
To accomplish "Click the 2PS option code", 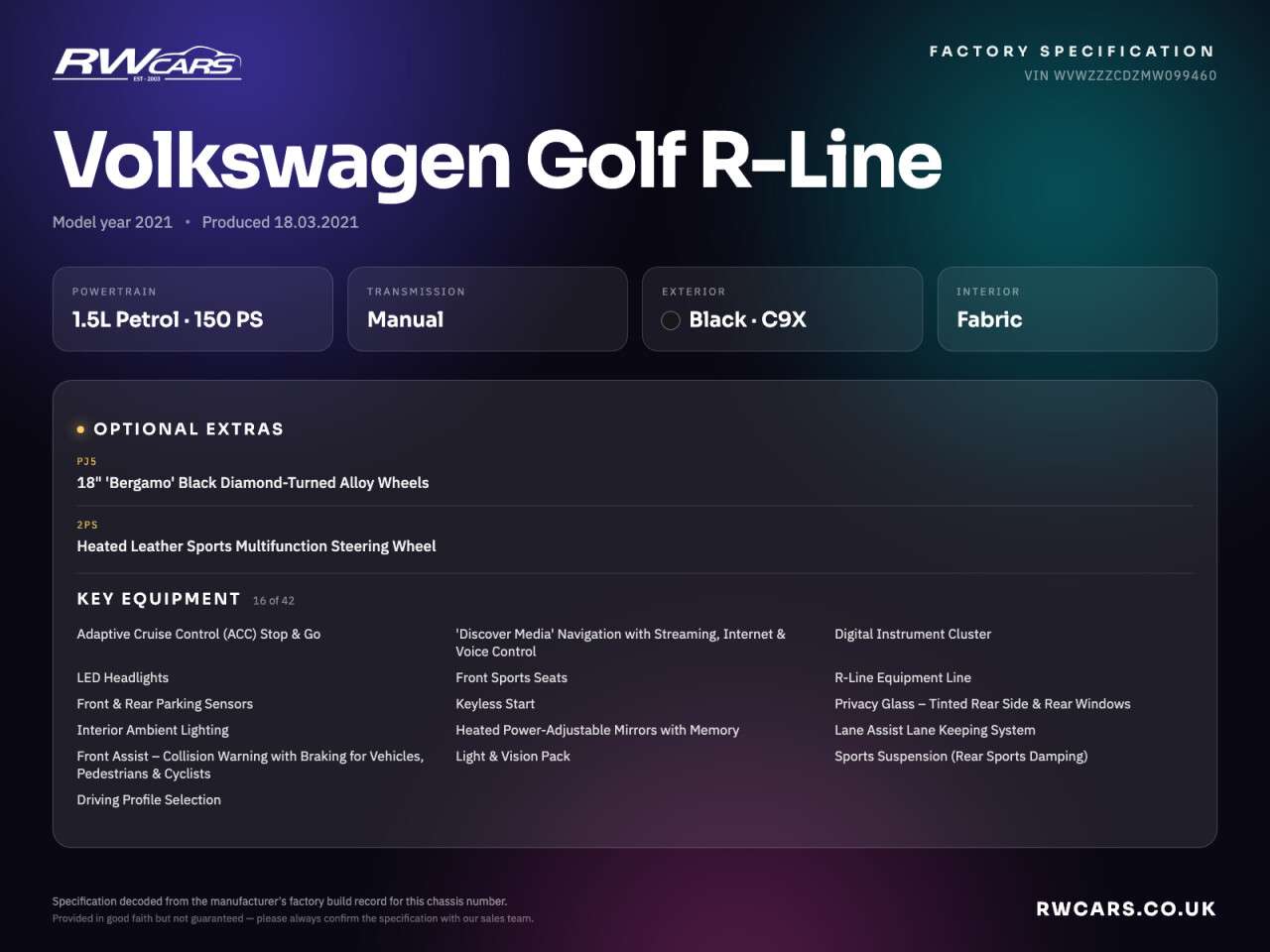I will [x=87, y=525].
